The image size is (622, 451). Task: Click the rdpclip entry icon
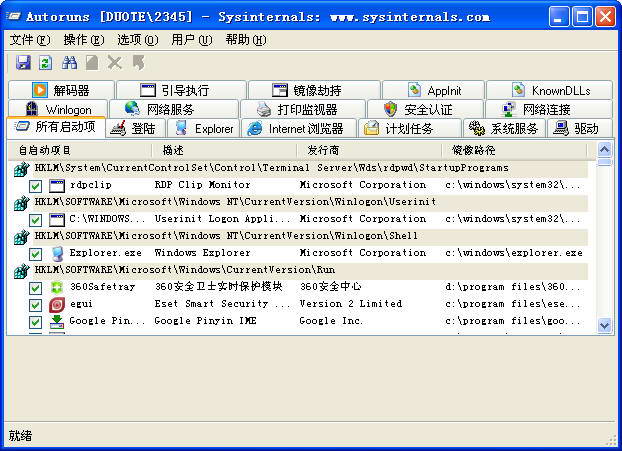click(x=57, y=186)
